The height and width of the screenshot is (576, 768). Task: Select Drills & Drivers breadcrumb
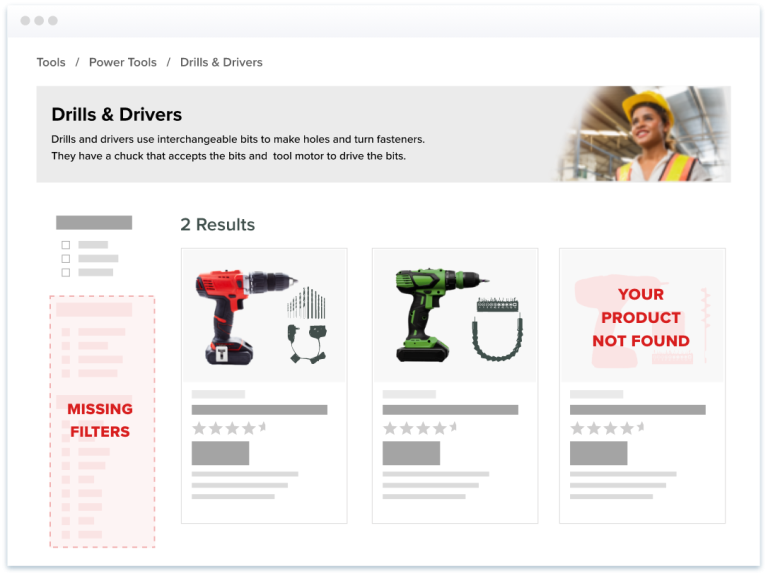[x=221, y=62]
